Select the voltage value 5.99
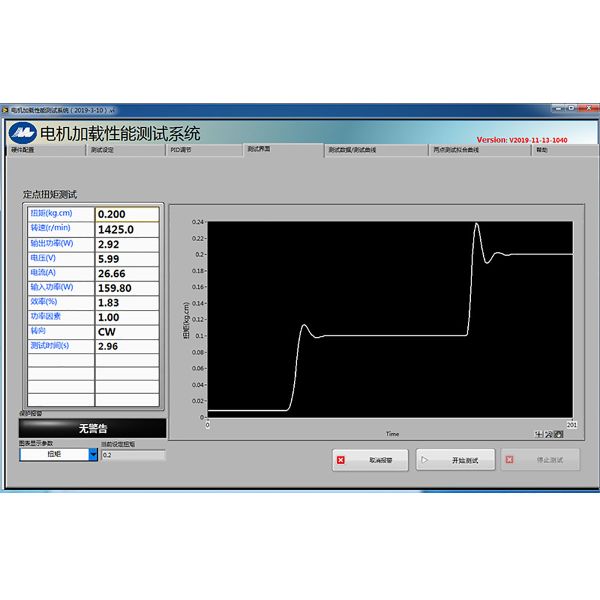The height and width of the screenshot is (600, 600). click(x=127, y=259)
